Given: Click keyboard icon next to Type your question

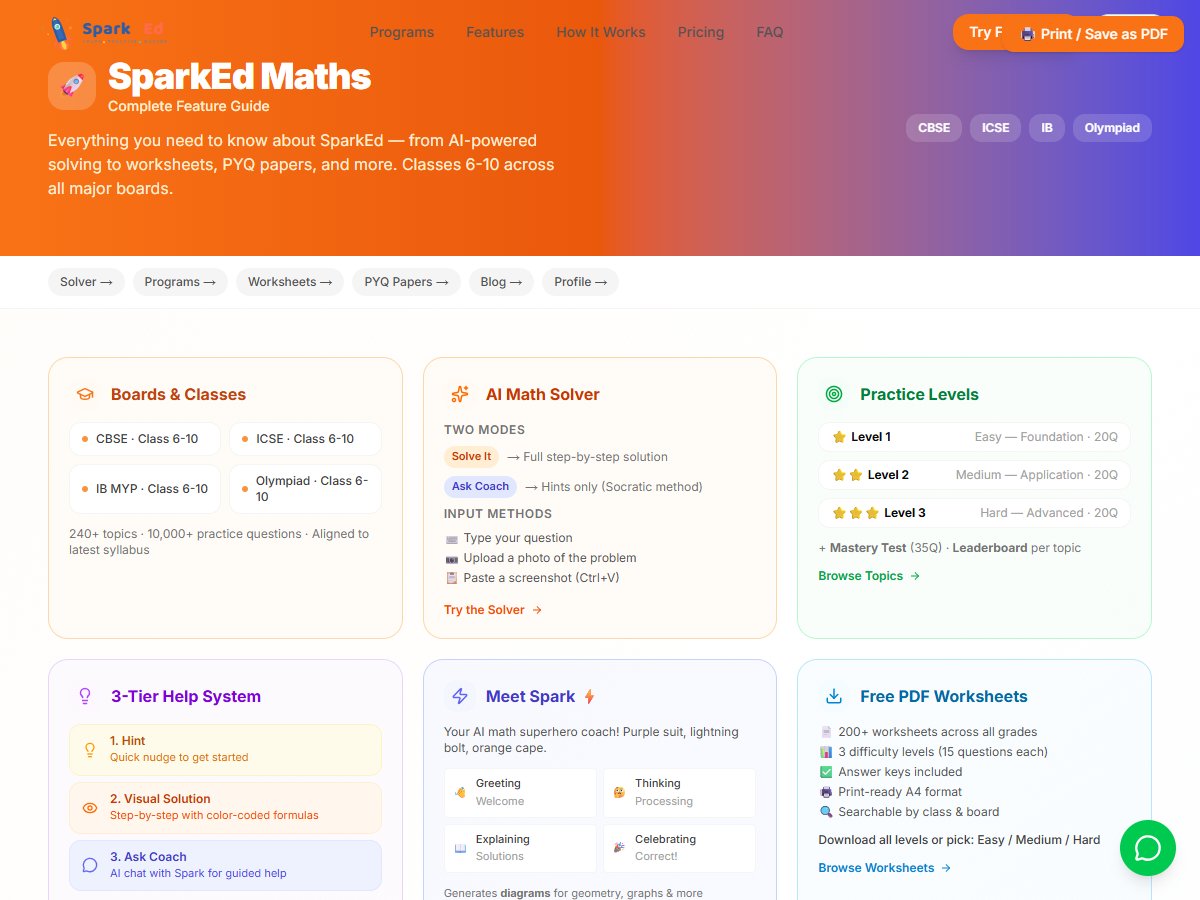Looking at the screenshot, I should 451,538.
